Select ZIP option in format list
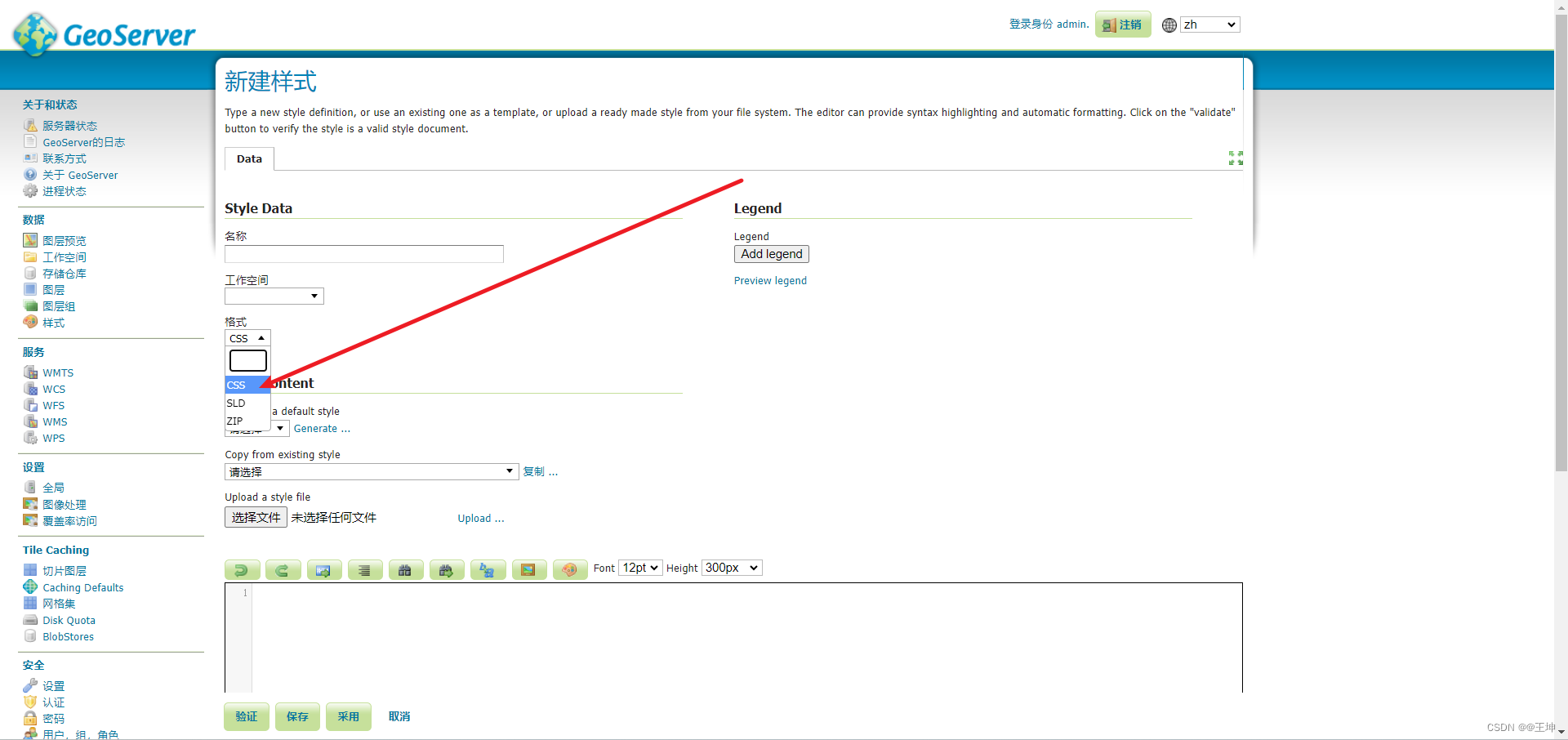This screenshot has width=1568, height=740. tap(247, 421)
